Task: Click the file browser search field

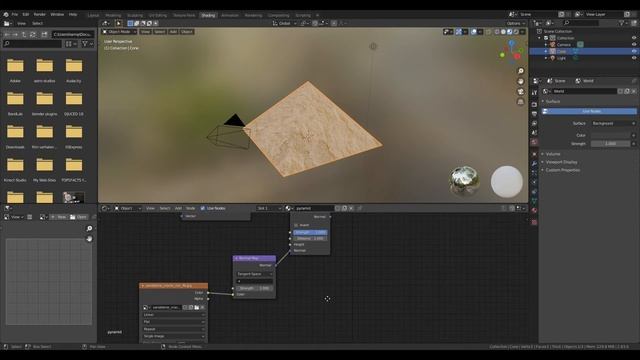Action: tap(32, 44)
